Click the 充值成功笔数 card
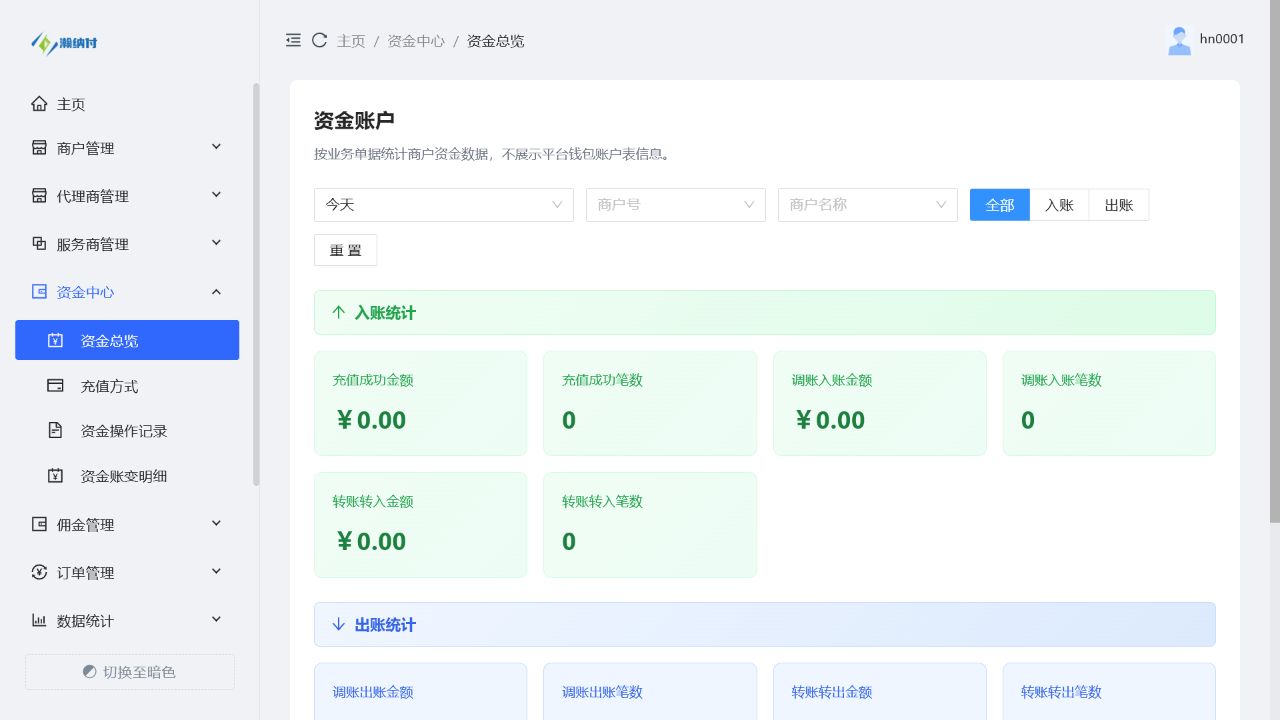Viewport: 1280px width, 720px height. pyautogui.click(x=650, y=403)
